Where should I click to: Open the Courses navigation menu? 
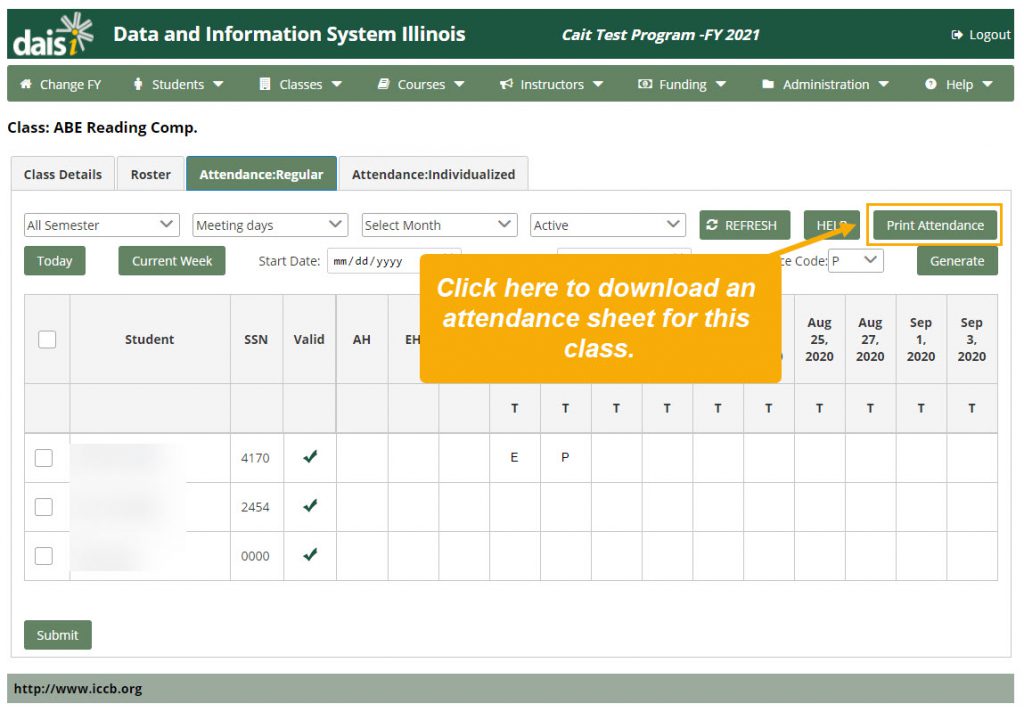(x=419, y=84)
